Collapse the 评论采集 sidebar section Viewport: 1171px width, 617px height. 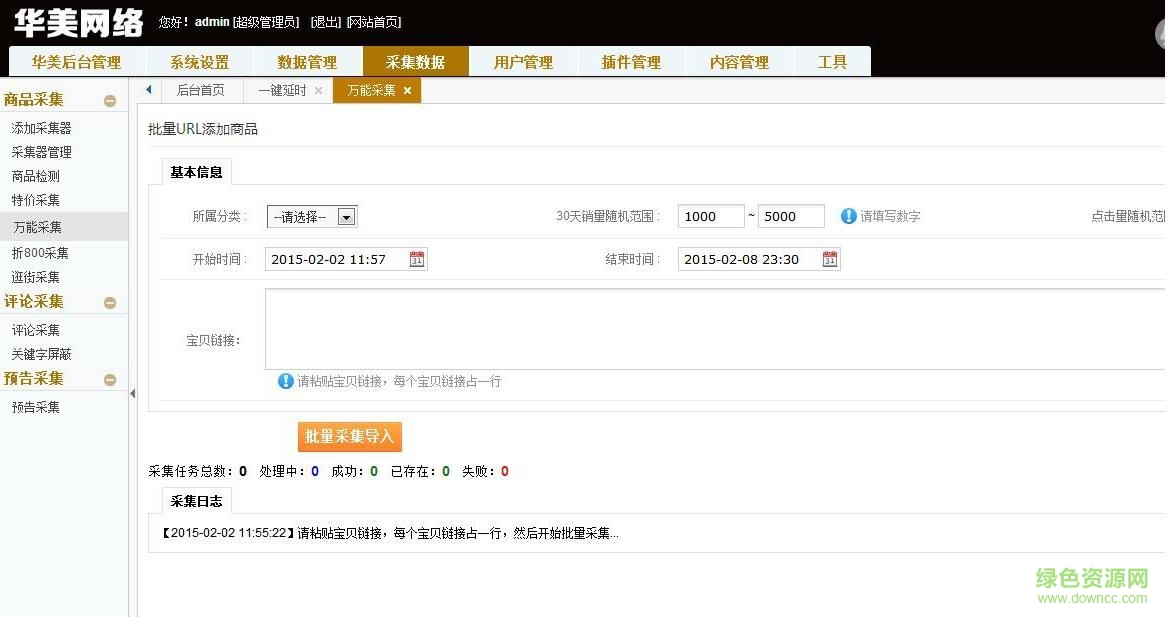coord(110,302)
